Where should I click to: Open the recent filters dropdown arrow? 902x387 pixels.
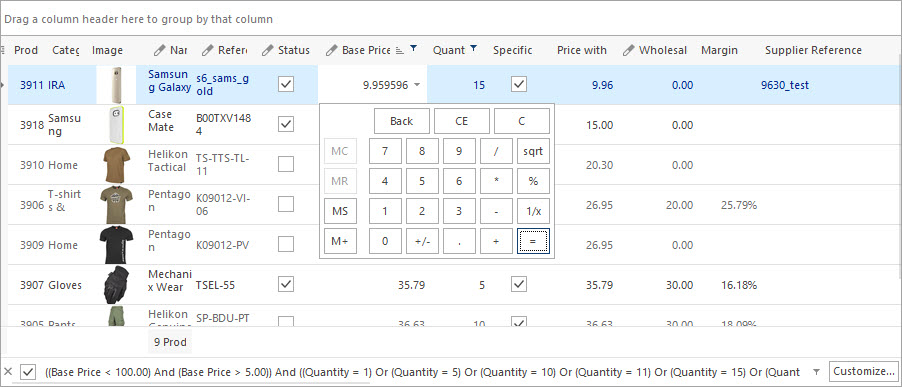pos(816,372)
